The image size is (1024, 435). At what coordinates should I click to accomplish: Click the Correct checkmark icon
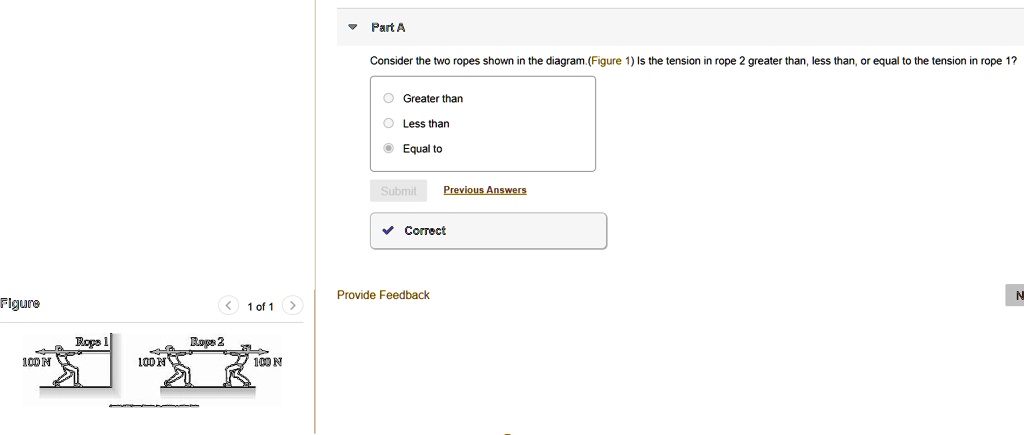click(389, 231)
